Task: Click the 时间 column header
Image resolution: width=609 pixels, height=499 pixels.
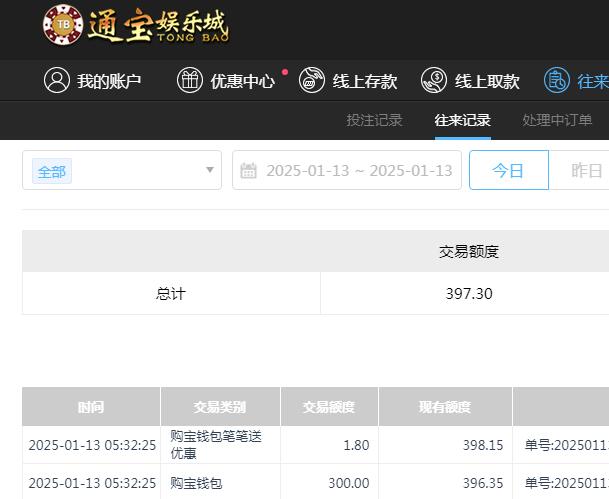Action: tap(91, 407)
